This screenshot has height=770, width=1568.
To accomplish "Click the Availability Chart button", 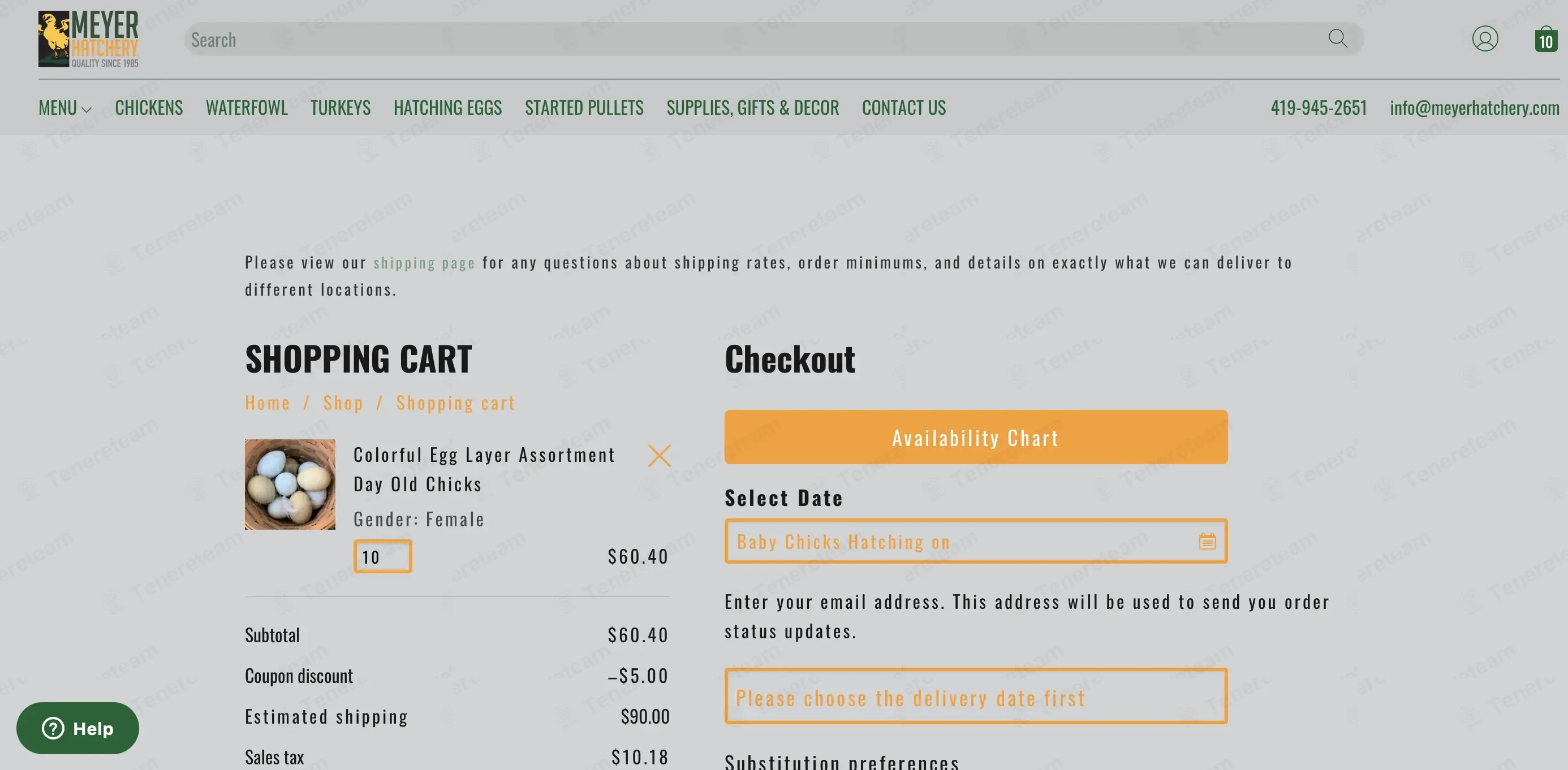I will (975, 438).
